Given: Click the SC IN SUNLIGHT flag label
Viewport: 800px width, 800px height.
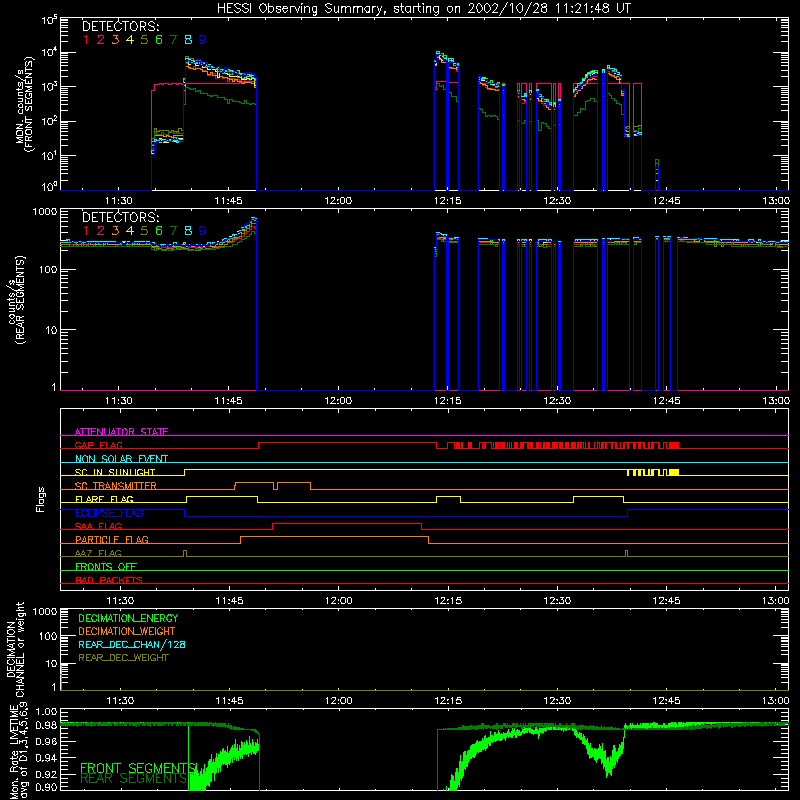Looking at the screenshot, I should click(115, 472).
